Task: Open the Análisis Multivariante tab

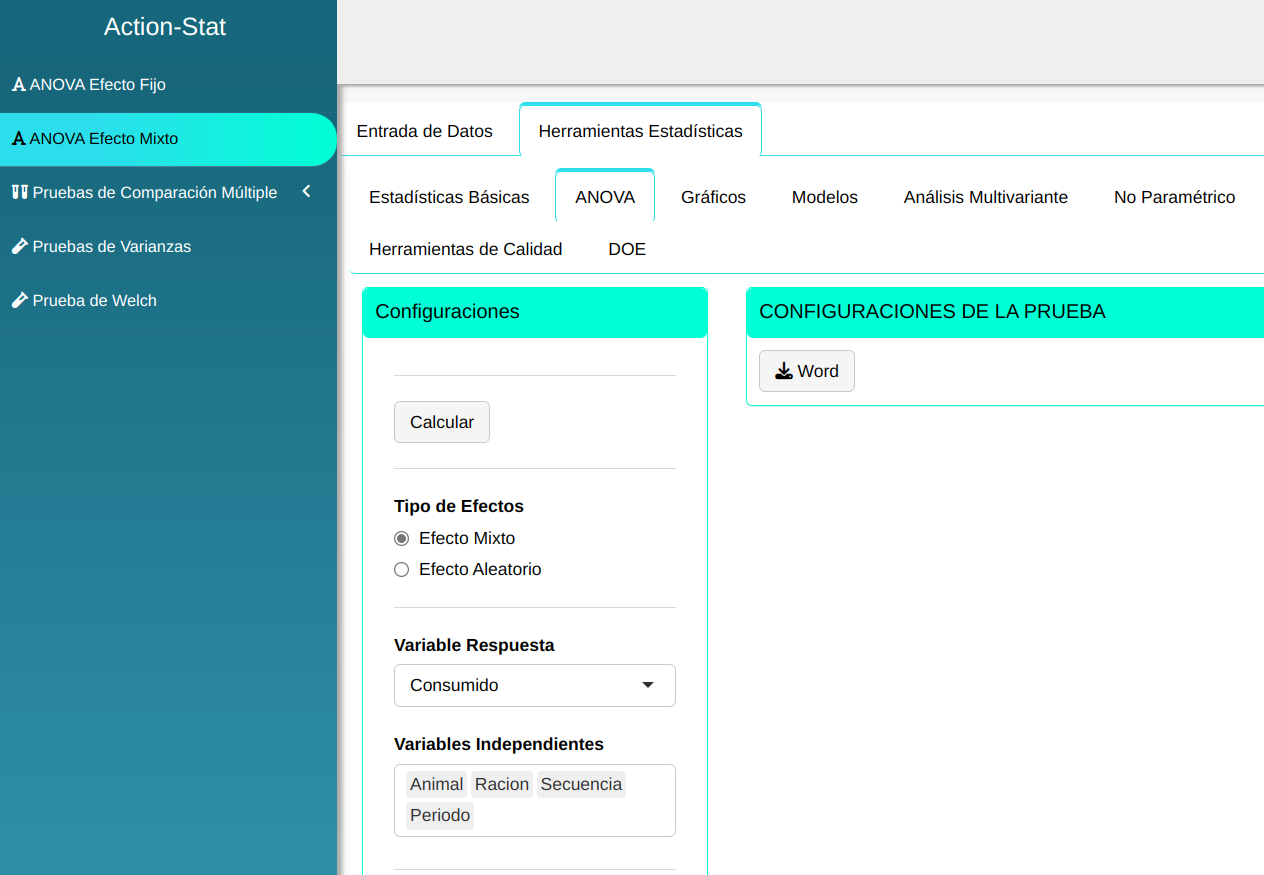Action: click(985, 197)
